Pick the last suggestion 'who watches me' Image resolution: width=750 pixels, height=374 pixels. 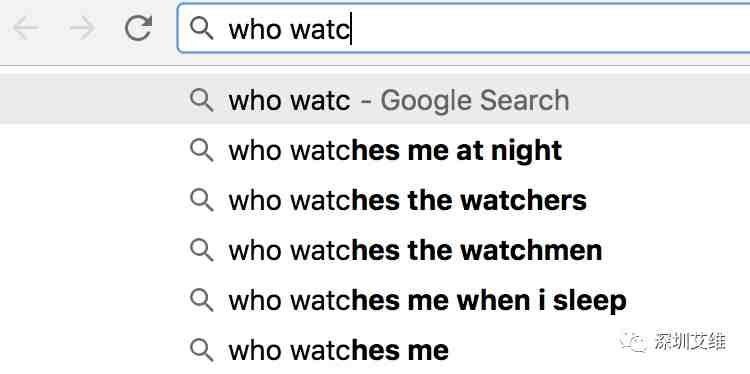[375, 350]
